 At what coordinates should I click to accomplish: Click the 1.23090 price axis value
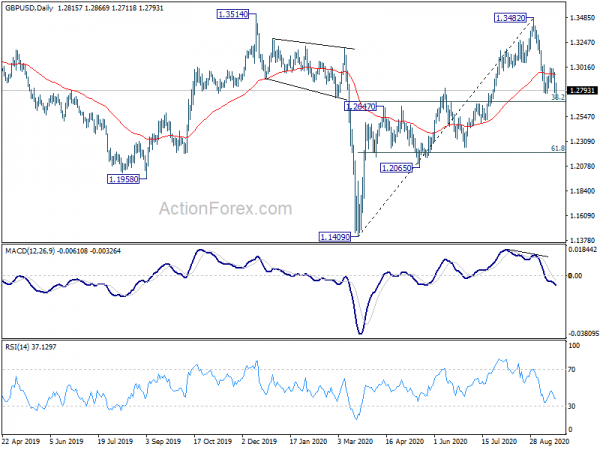(582, 141)
